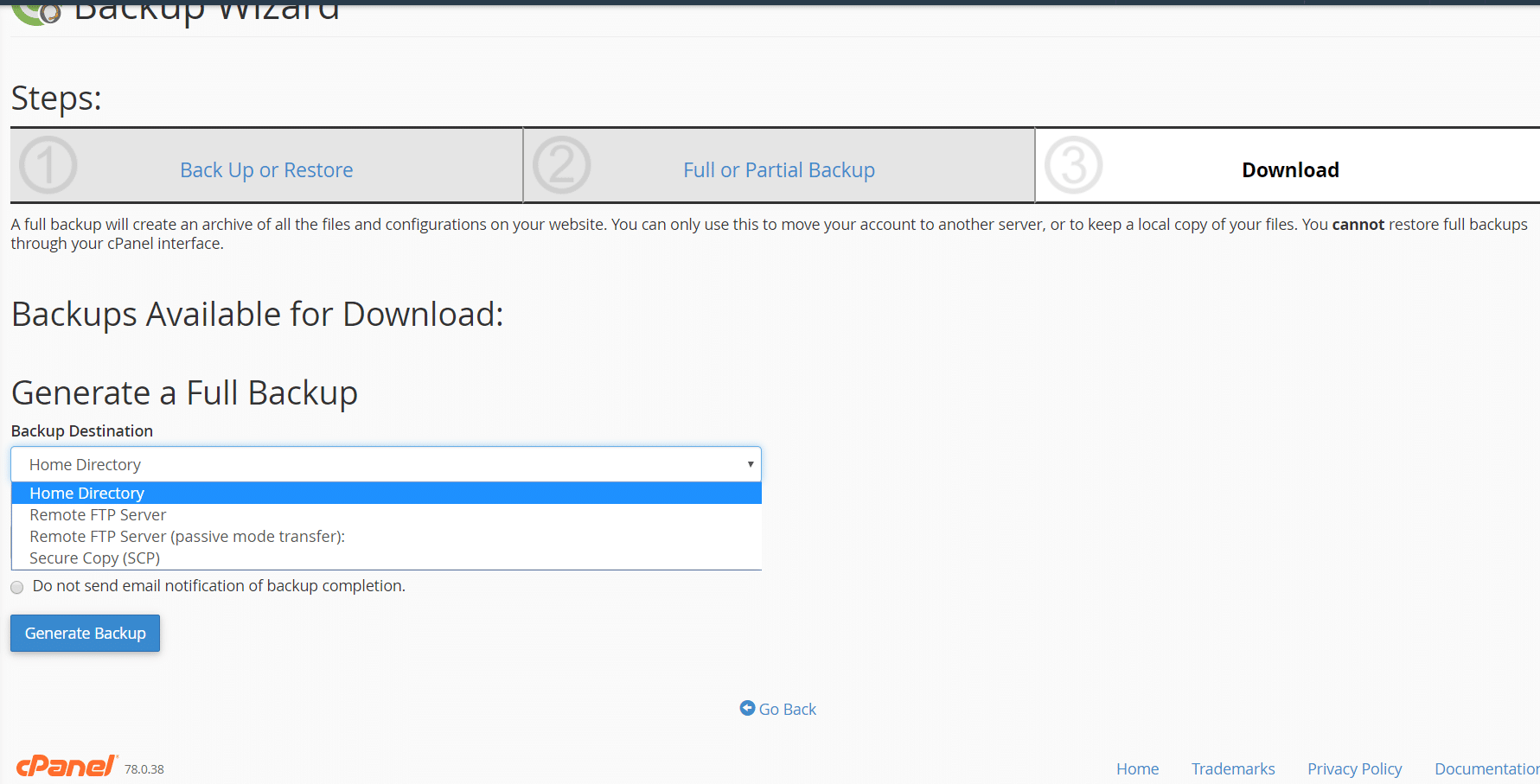Go to Back Up or Restore step
Image resolution: width=1540 pixels, height=784 pixels.
(x=266, y=170)
